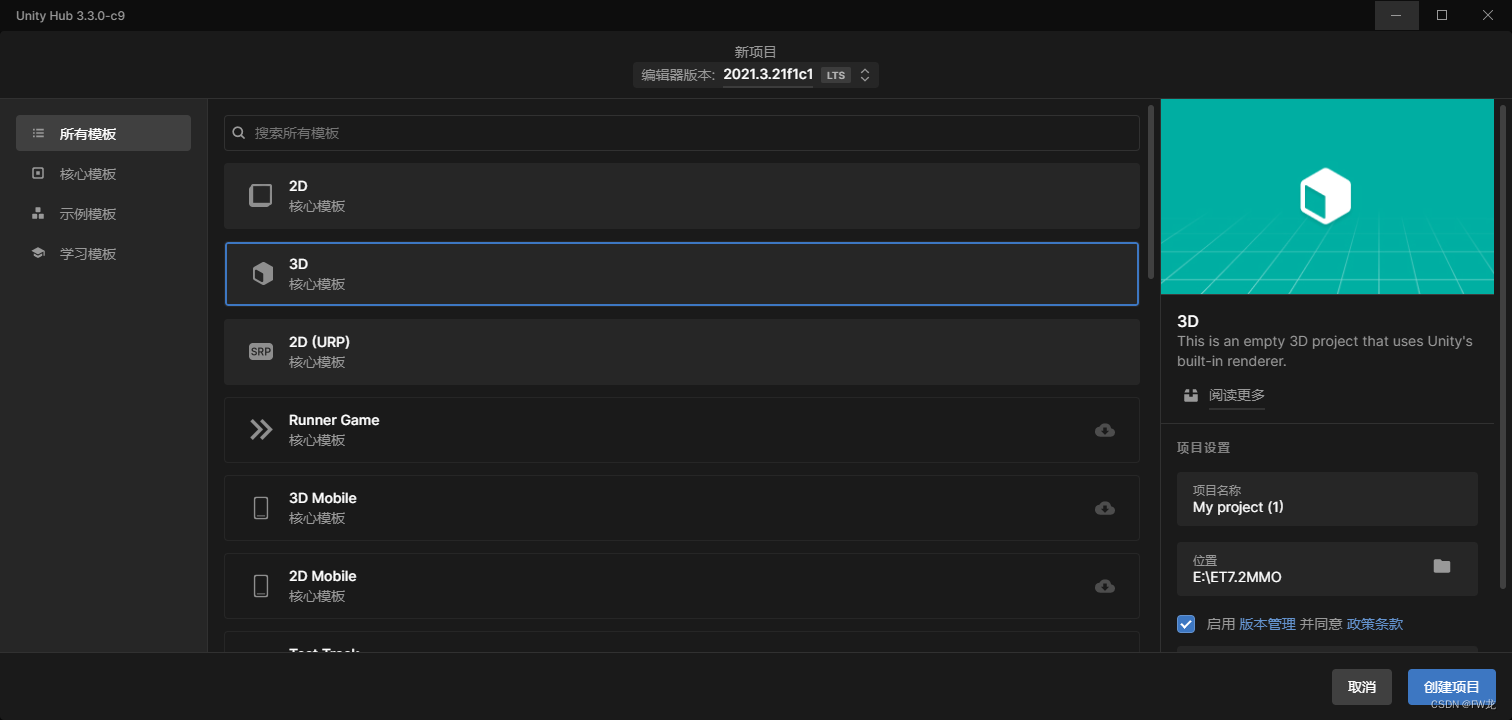Screen dimensions: 1512x720
Task: Switch to the 示例模板 tab
Action: [103, 213]
